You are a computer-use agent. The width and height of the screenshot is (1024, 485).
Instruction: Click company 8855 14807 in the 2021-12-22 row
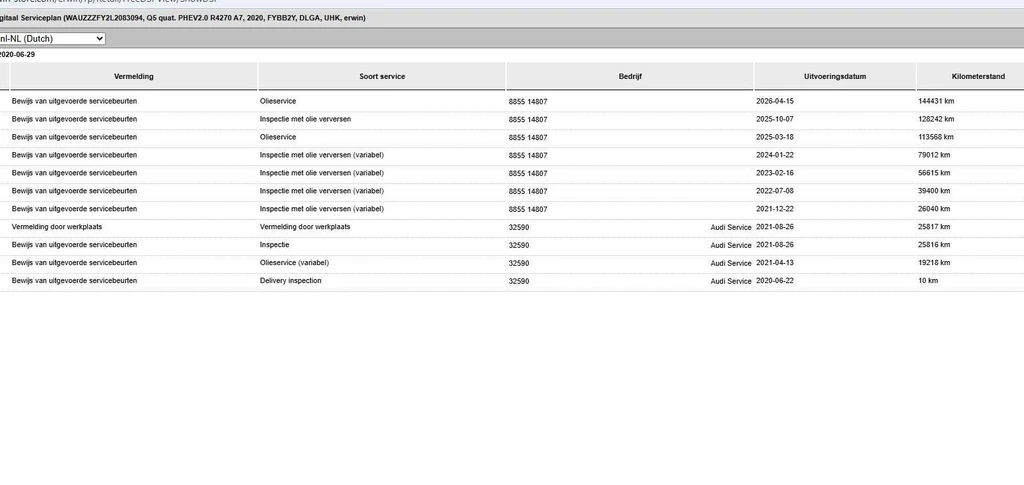click(528, 210)
